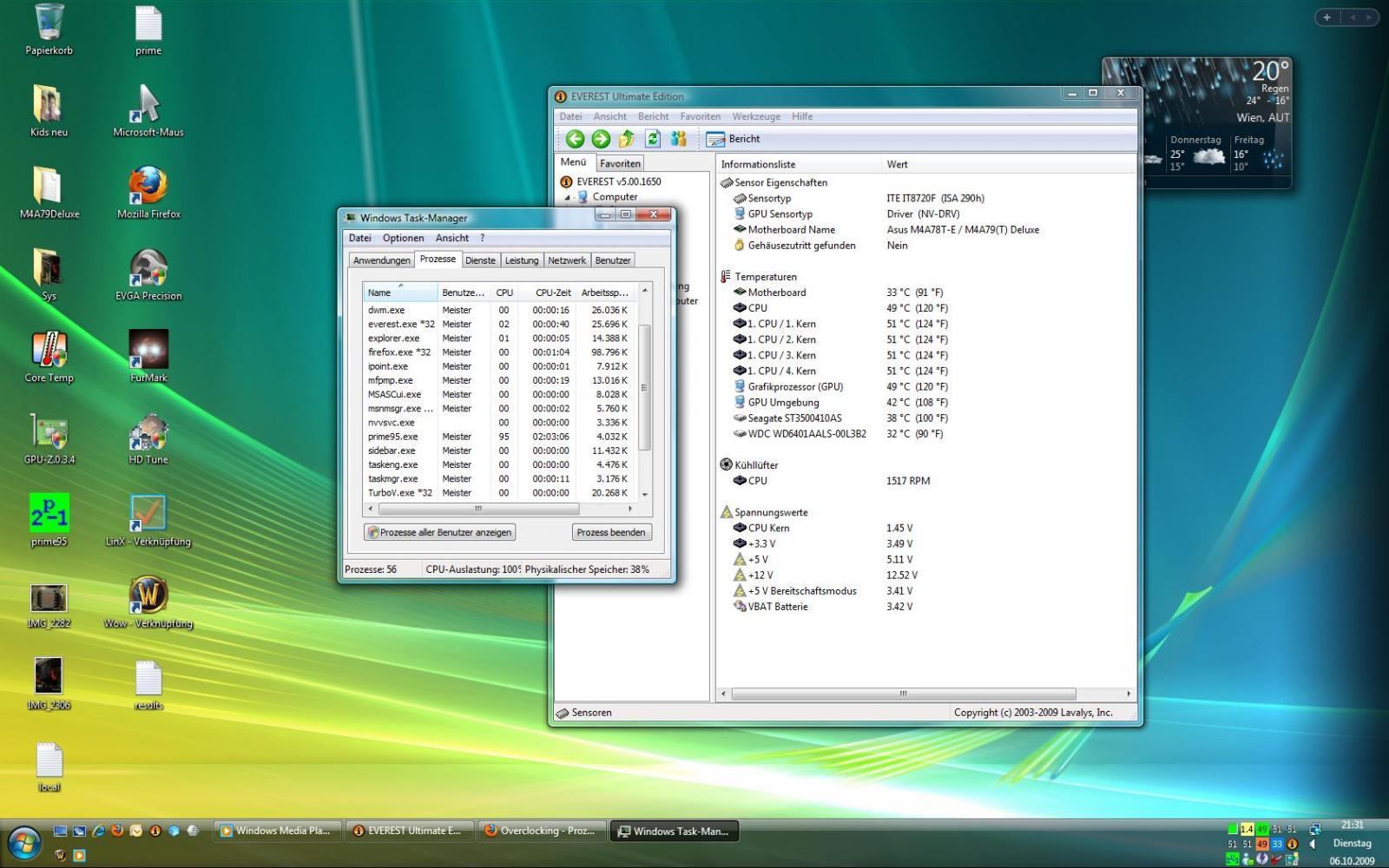
Task: Open the Favoriten menu in EVEREST
Action: pos(701,116)
